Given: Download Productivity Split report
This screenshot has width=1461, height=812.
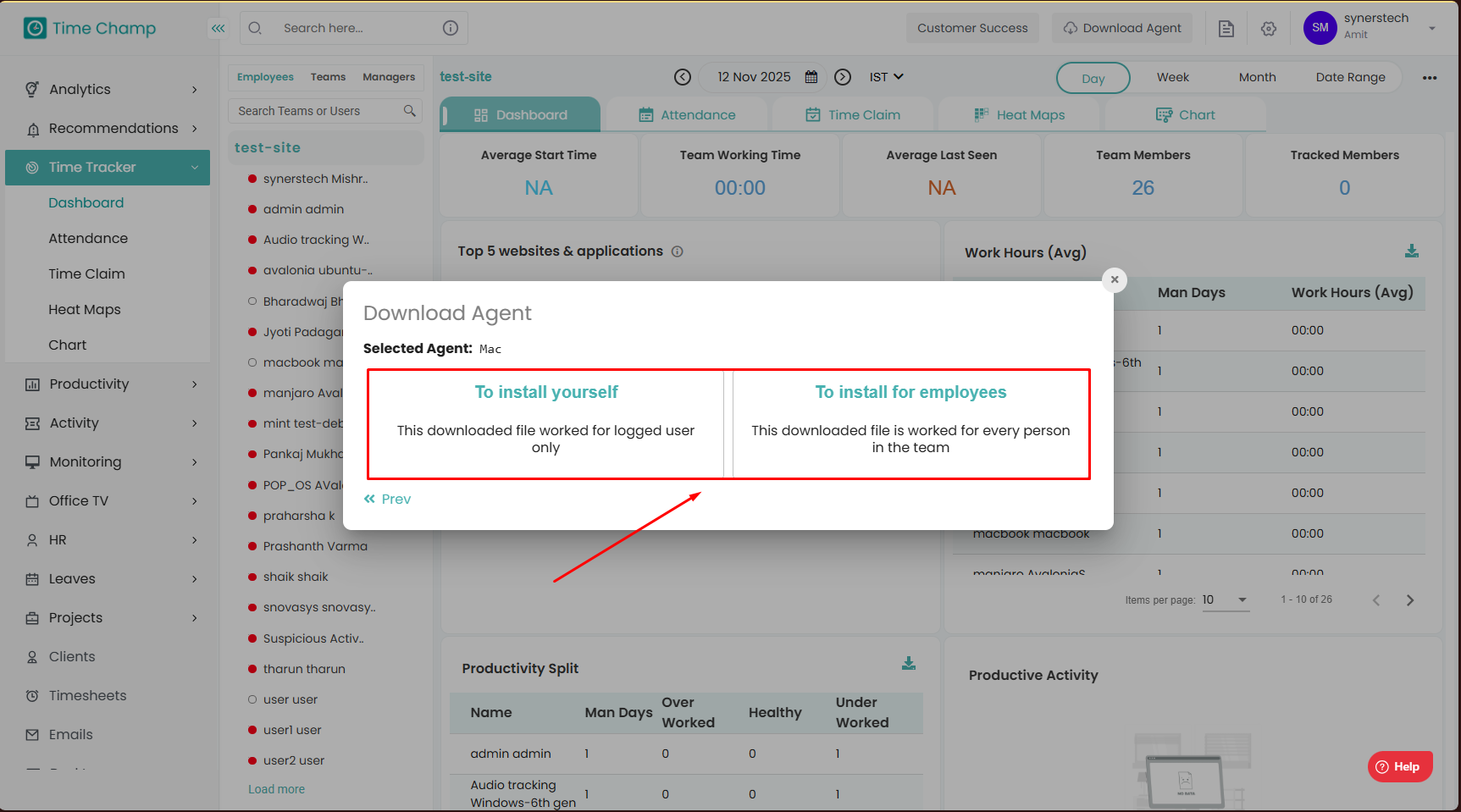Looking at the screenshot, I should [909, 664].
